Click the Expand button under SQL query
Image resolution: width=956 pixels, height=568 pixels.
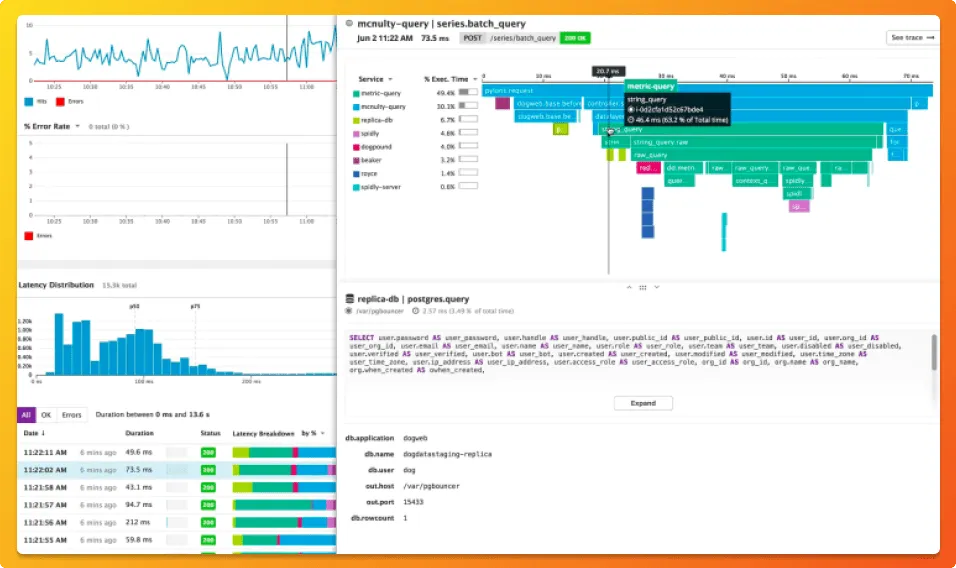point(643,403)
